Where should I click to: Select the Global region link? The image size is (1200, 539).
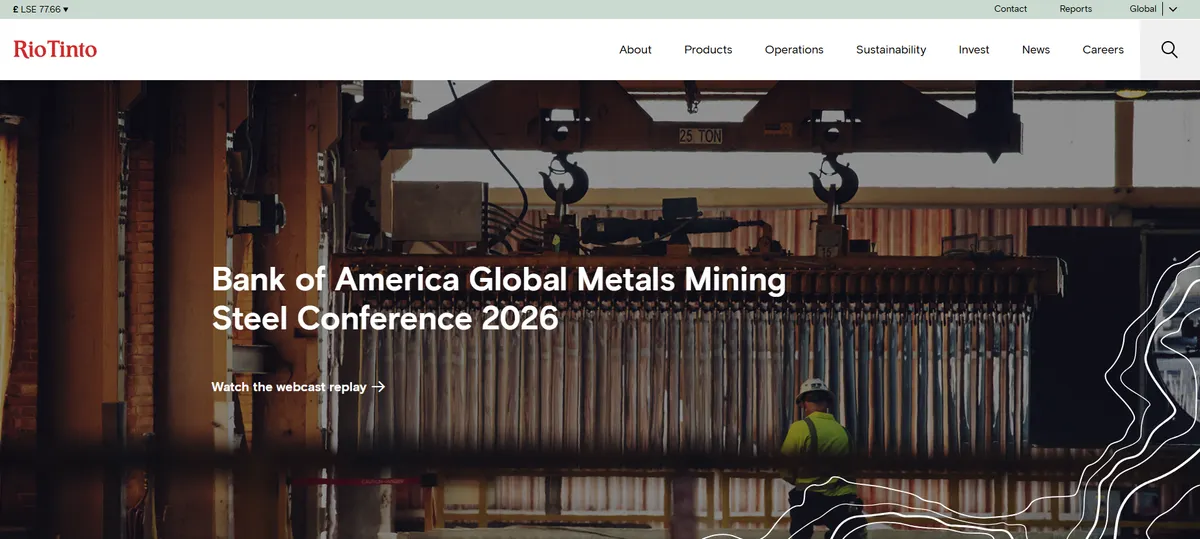(x=1143, y=9)
